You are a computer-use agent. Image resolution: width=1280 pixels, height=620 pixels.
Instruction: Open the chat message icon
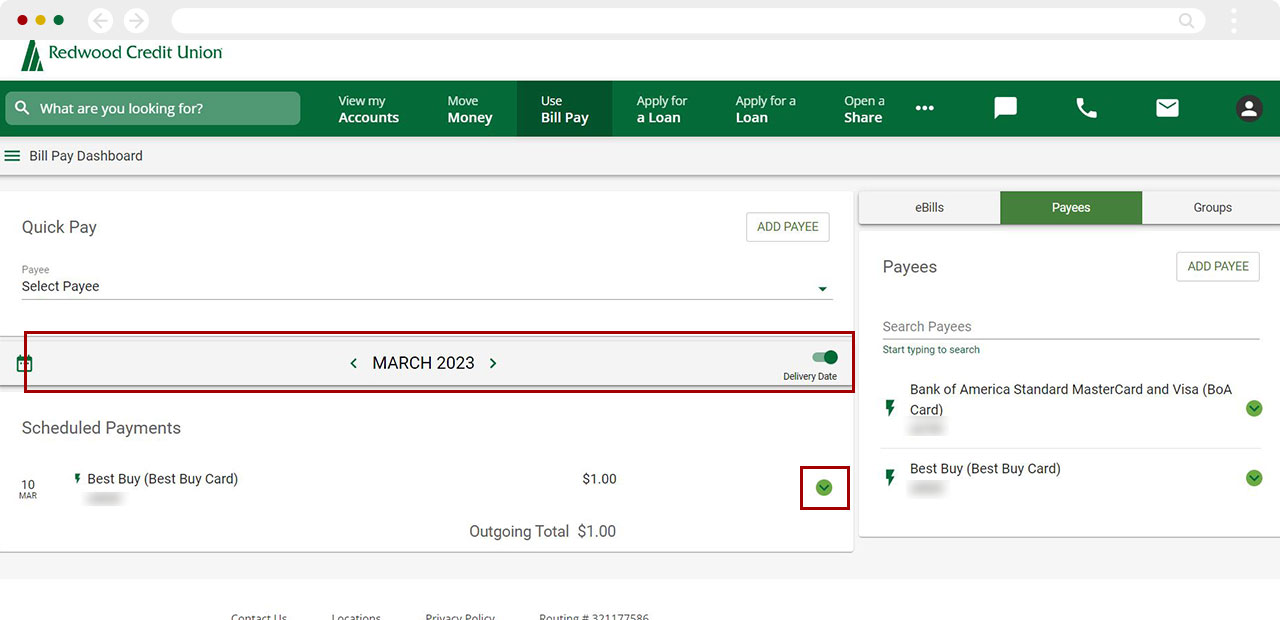(x=1005, y=108)
